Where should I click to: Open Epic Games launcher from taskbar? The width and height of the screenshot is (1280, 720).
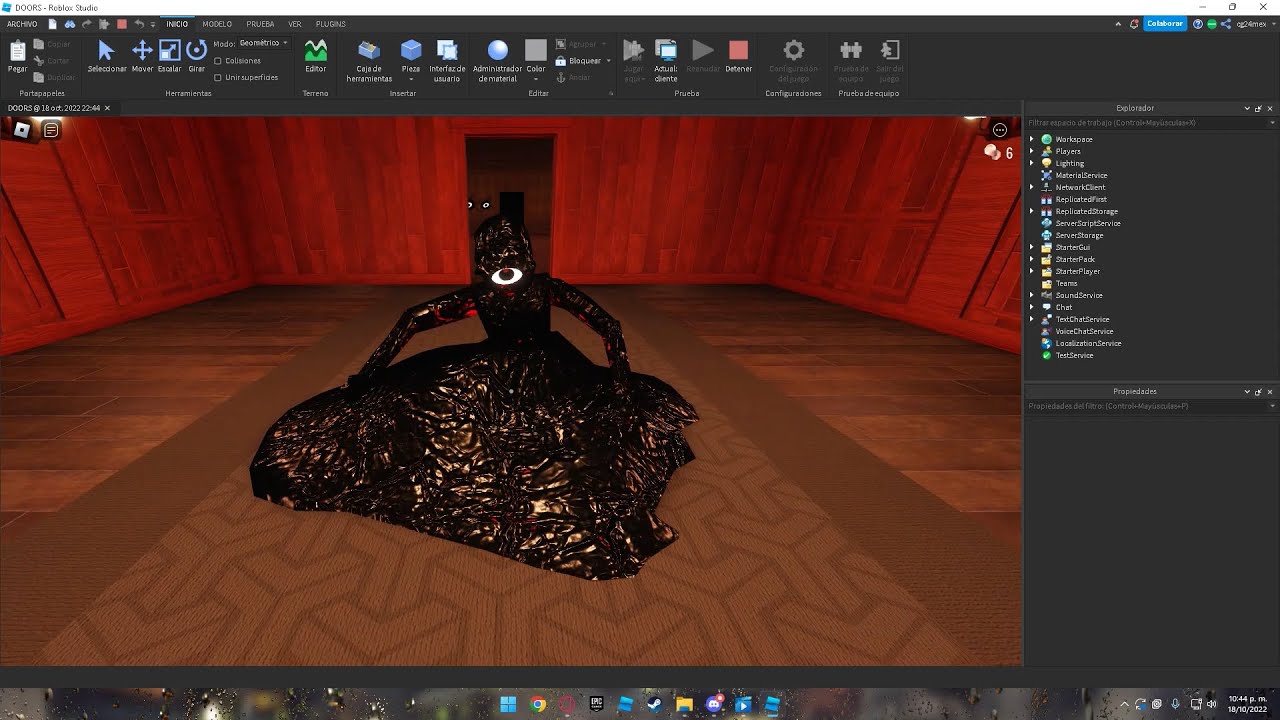tap(596, 704)
